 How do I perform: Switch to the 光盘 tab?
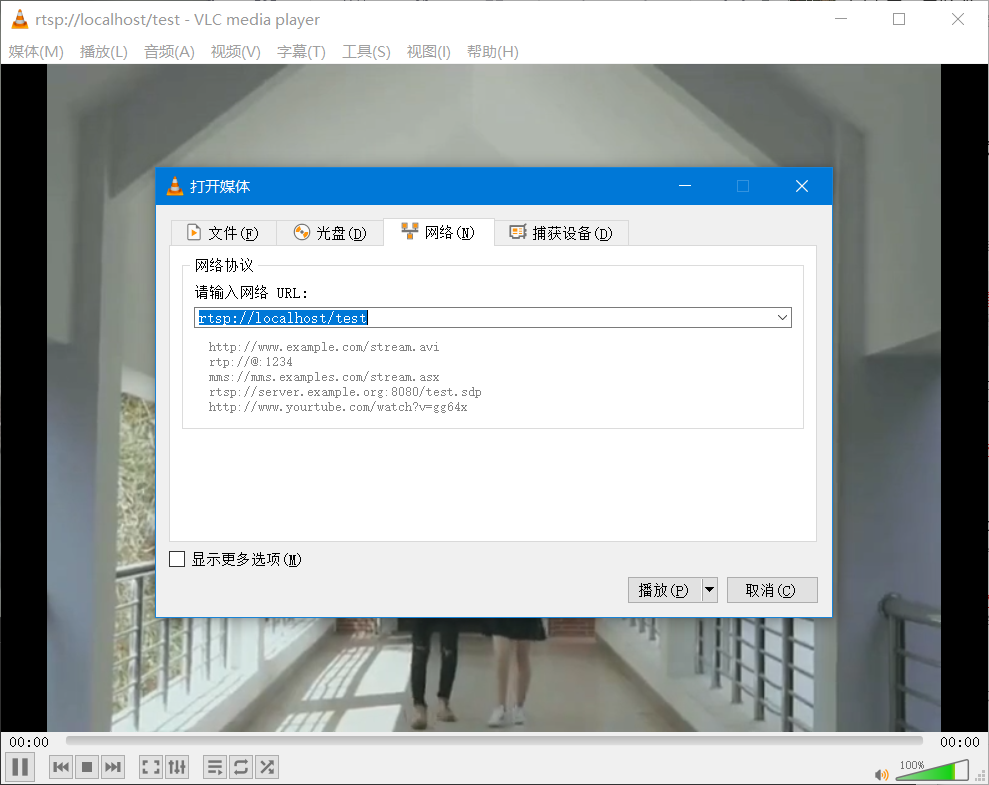click(x=330, y=232)
